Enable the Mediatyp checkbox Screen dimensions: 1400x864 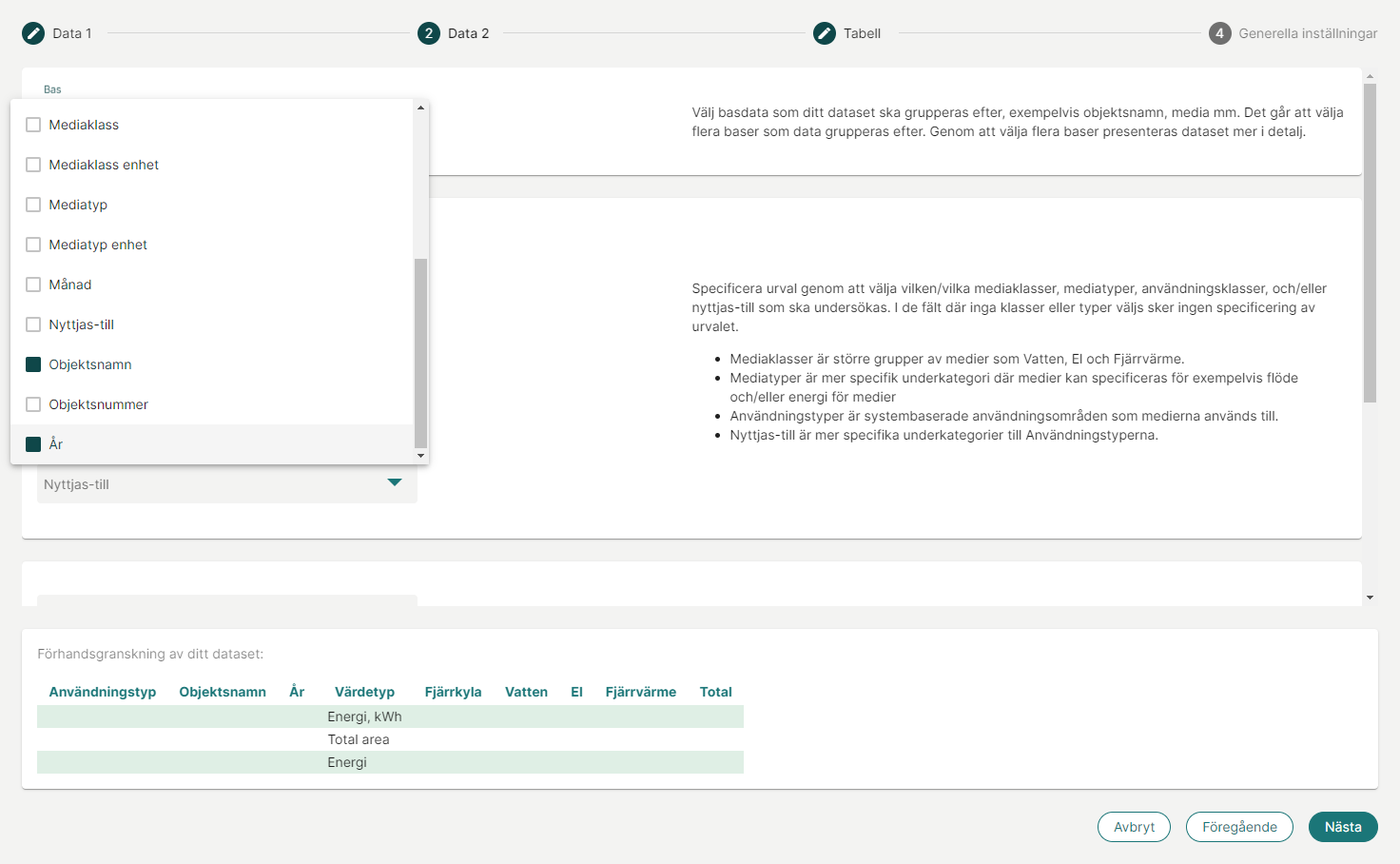33,205
